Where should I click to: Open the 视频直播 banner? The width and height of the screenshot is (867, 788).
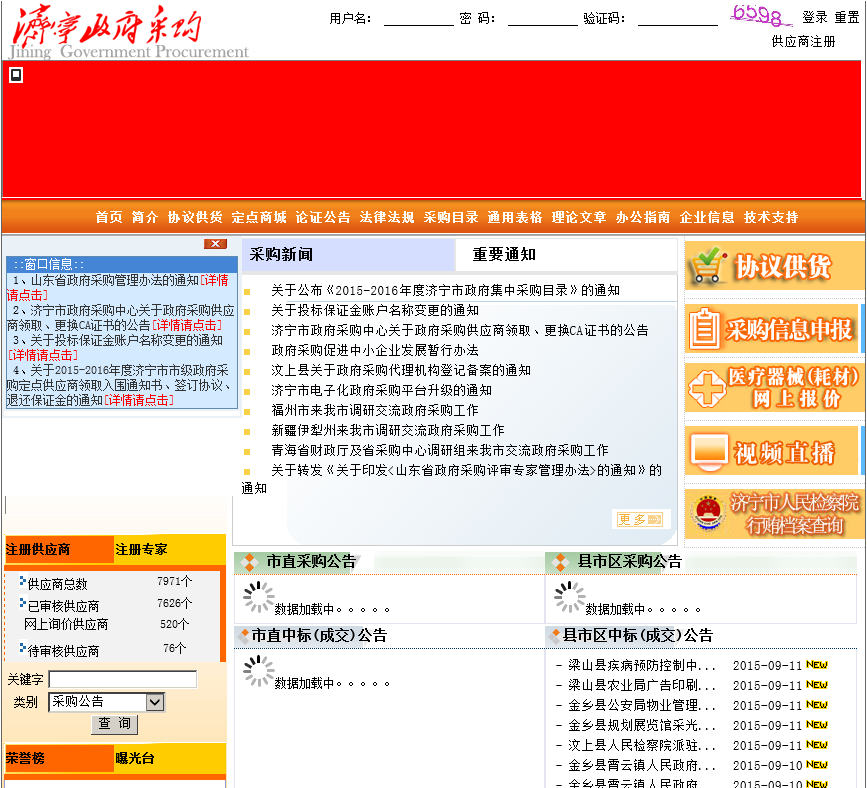tap(773, 451)
